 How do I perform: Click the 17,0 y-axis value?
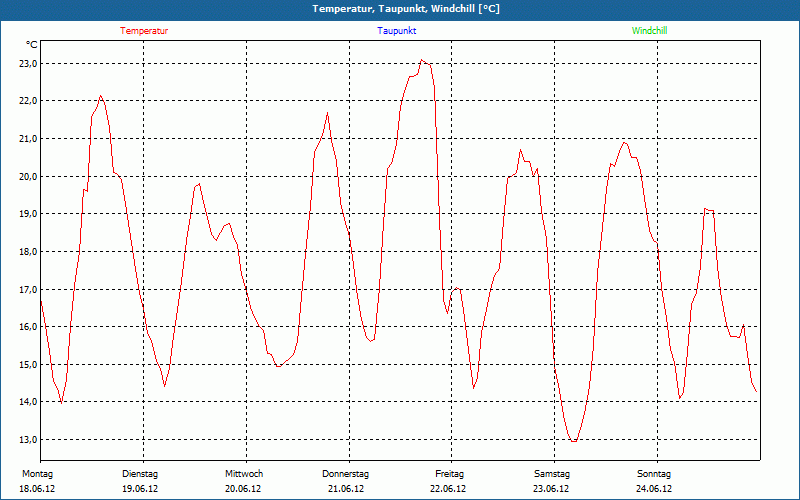coord(28,289)
